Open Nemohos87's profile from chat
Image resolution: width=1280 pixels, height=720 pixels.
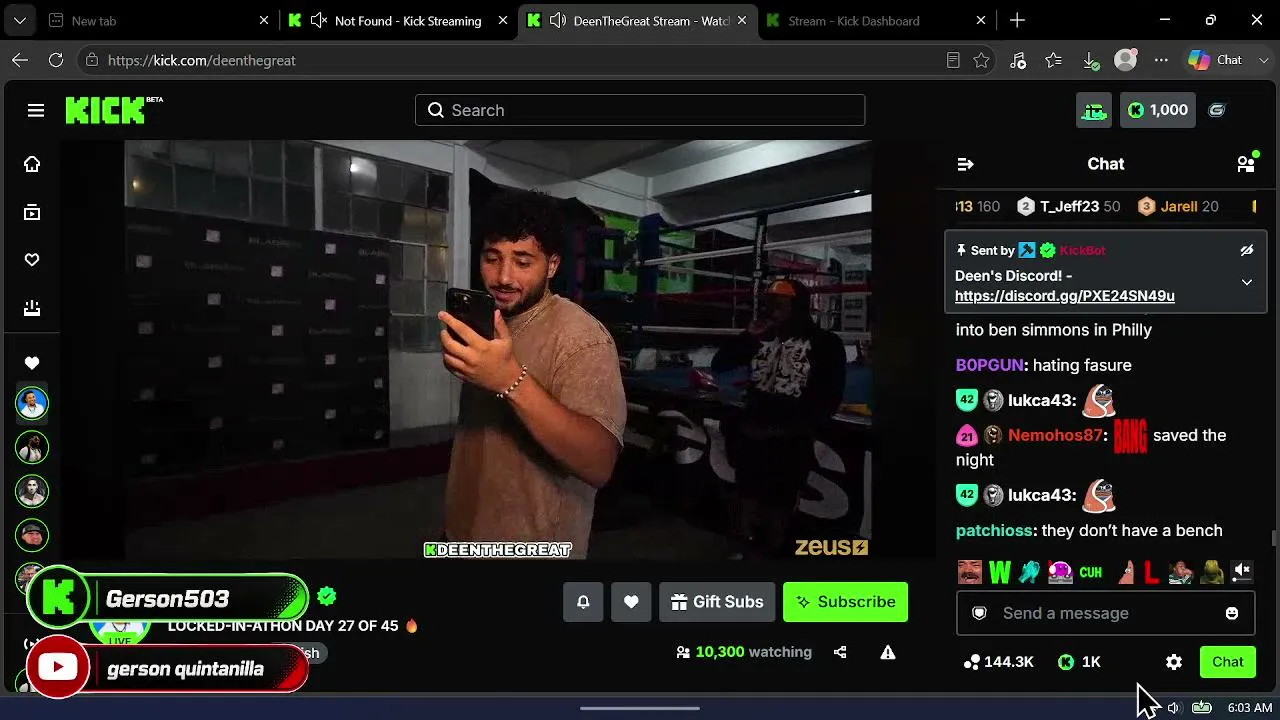(x=1056, y=435)
